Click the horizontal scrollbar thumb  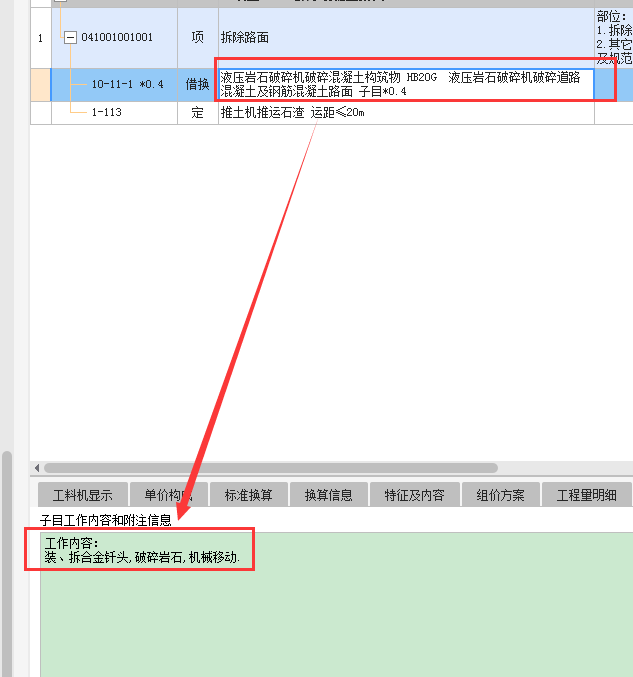[271, 468]
